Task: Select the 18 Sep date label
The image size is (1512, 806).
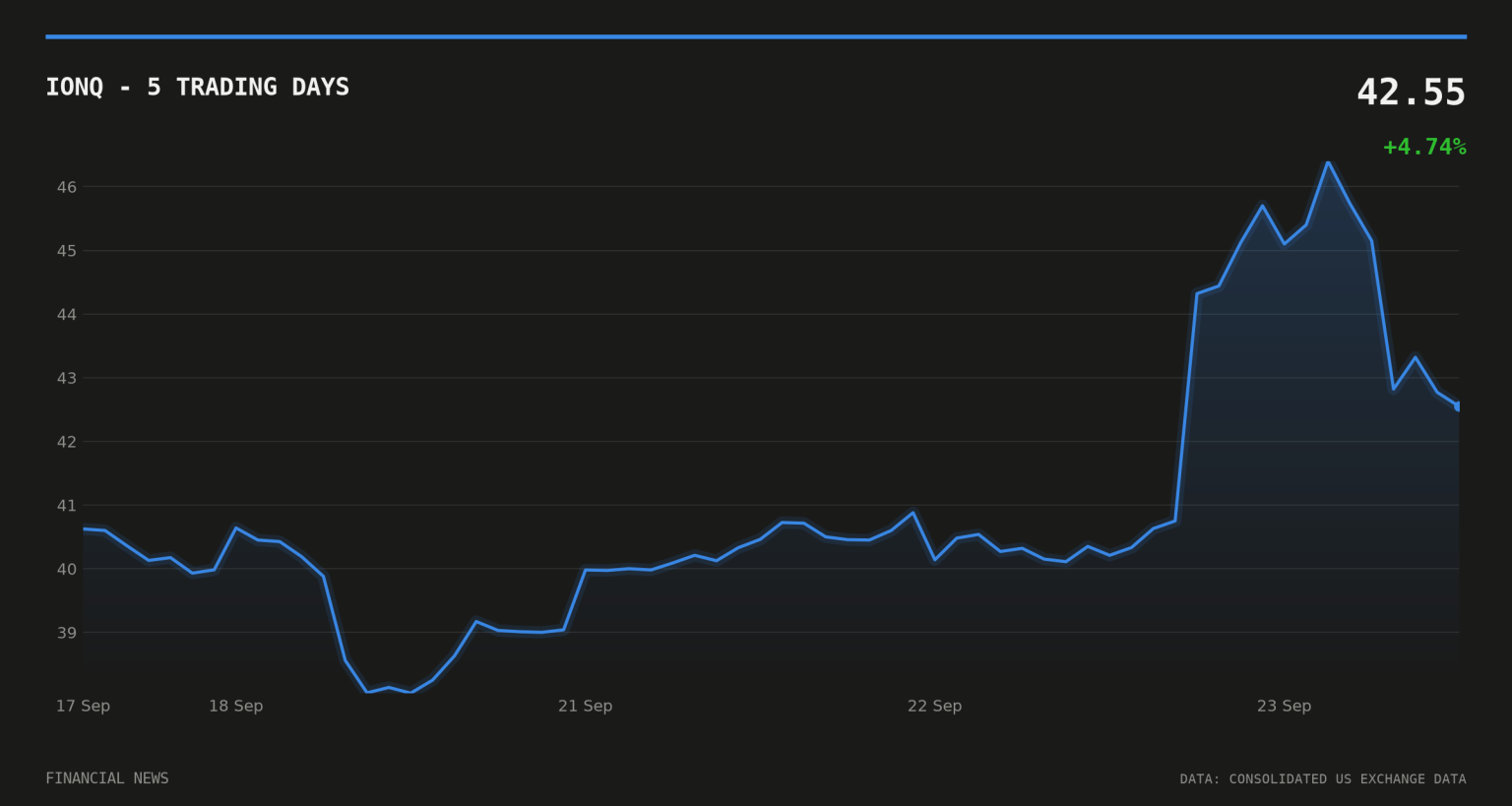Action: click(x=235, y=706)
